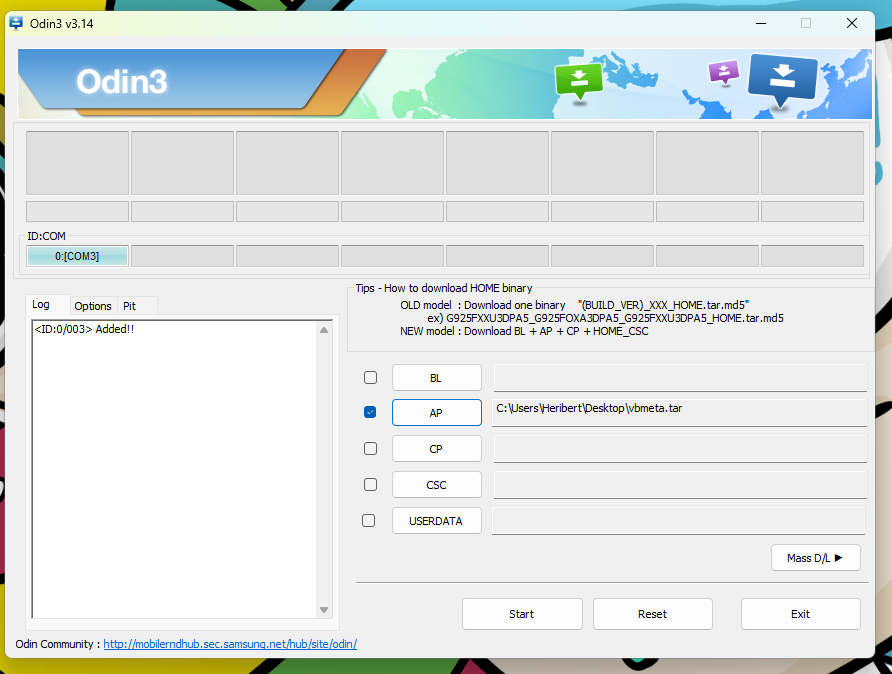Click the empty USERDATA file path field
The width and height of the screenshot is (892, 674).
coord(679,520)
